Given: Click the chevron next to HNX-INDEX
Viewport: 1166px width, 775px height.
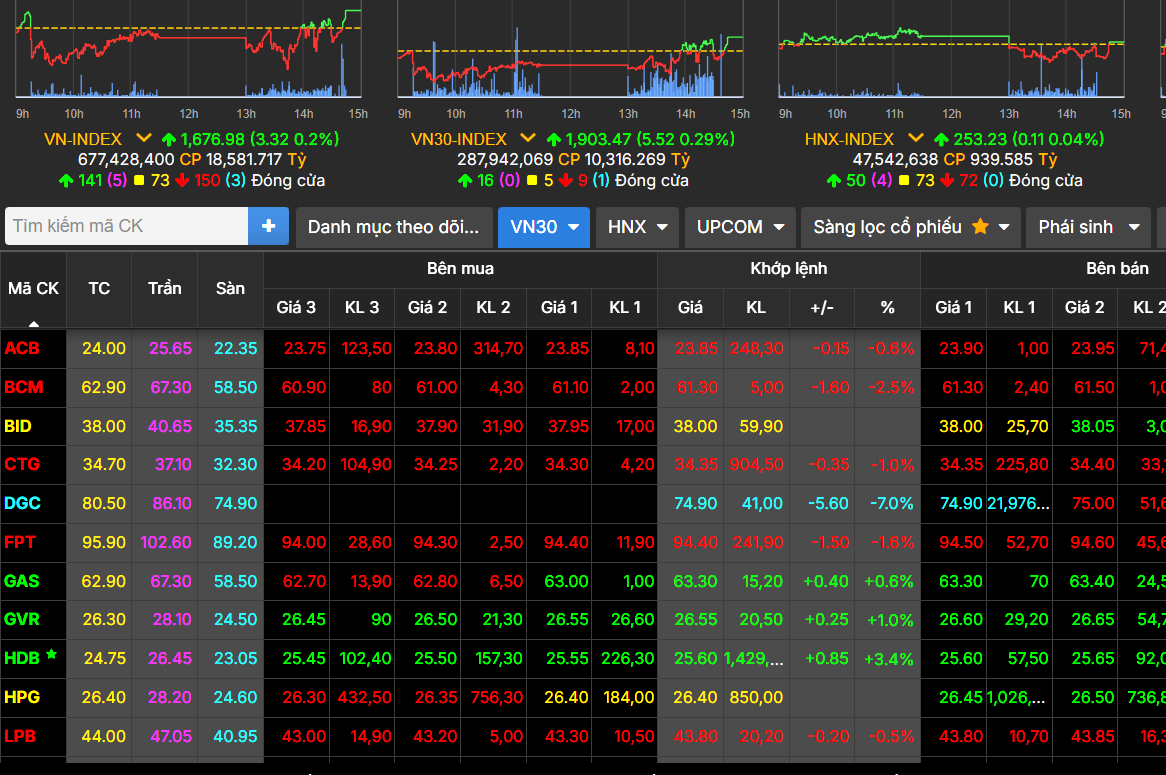Looking at the screenshot, I should point(914,138).
